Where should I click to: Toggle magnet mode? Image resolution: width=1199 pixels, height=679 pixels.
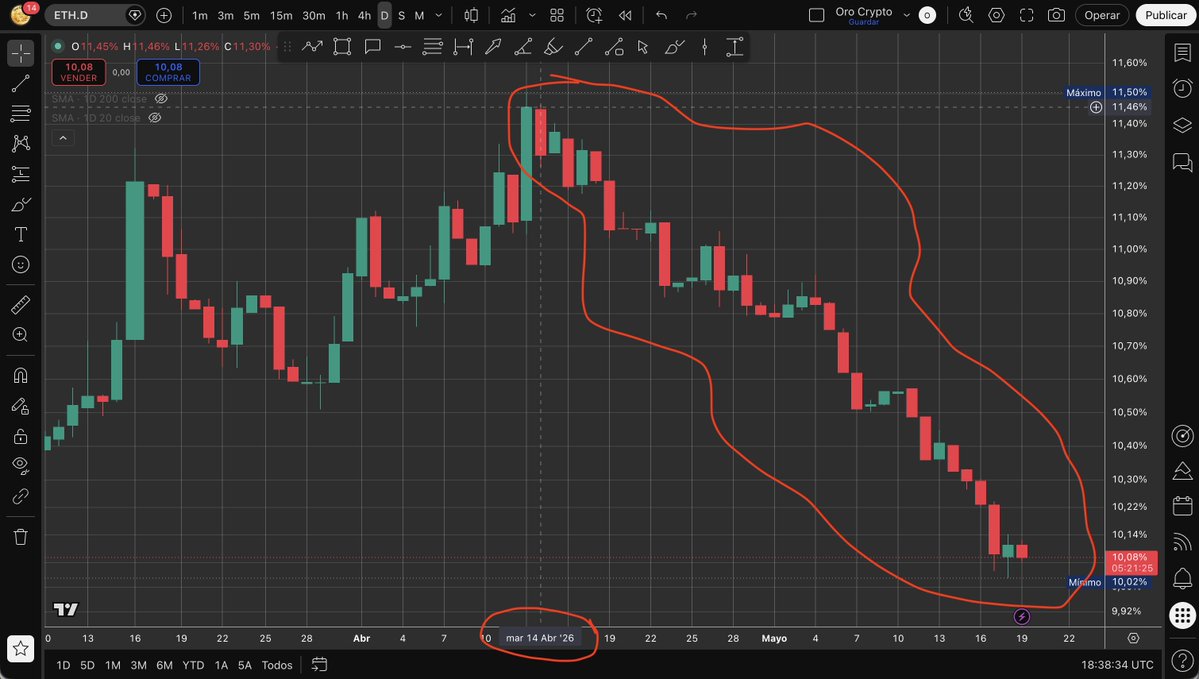[21, 375]
